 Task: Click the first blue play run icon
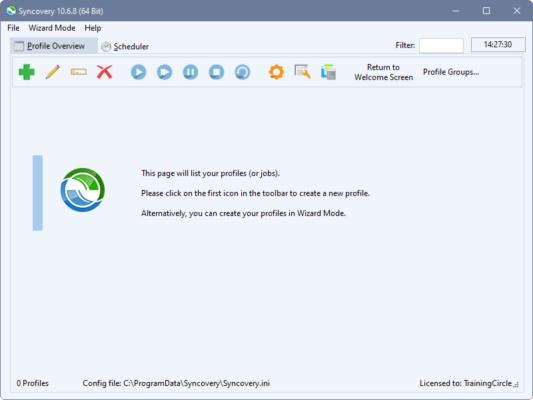139,72
